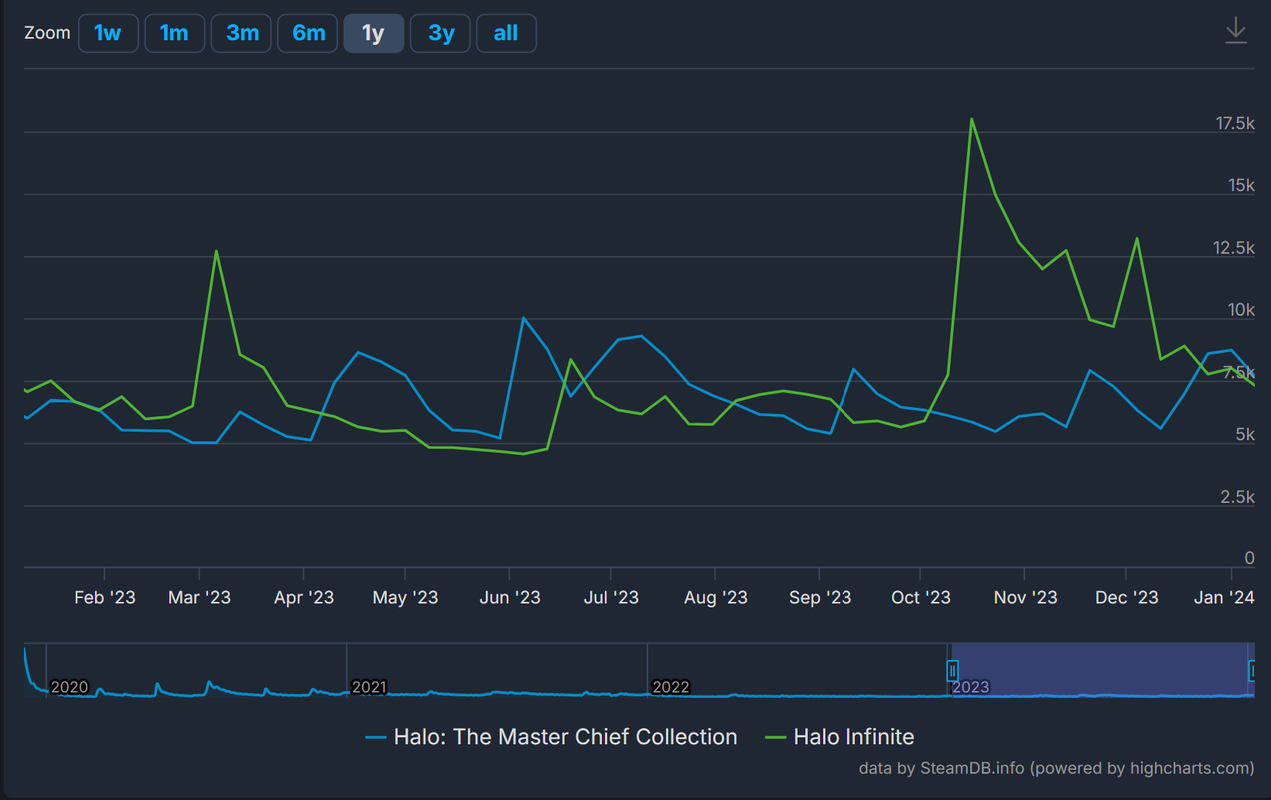Toggle Halo: The Master Chief Collection series
This screenshot has width=1271, height=800.
(x=552, y=737)
